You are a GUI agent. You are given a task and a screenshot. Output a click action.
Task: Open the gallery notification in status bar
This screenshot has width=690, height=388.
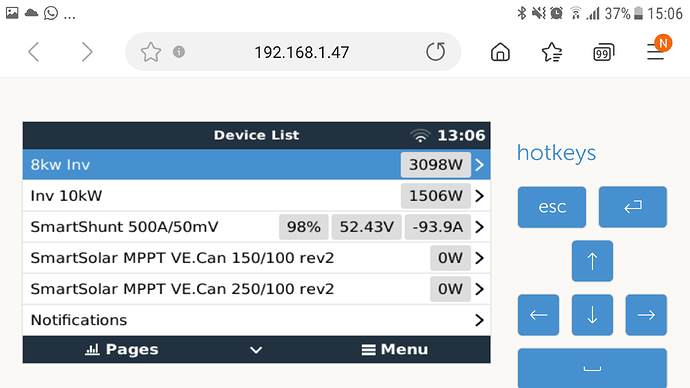click(x=12, y=13)
